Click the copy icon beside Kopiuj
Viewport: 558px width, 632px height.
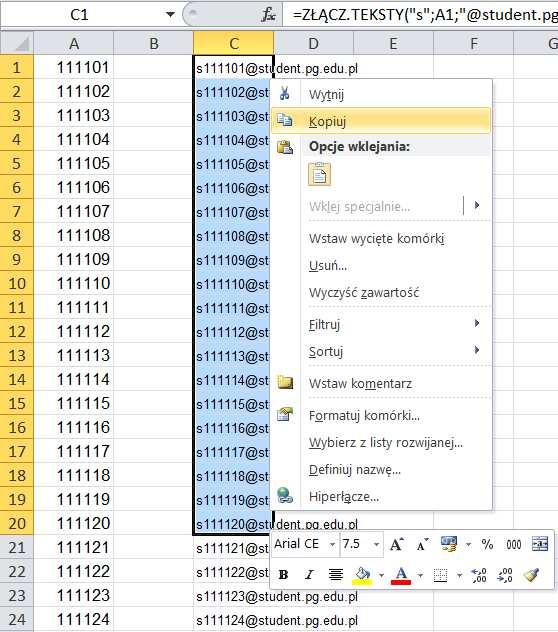[284, 120]
